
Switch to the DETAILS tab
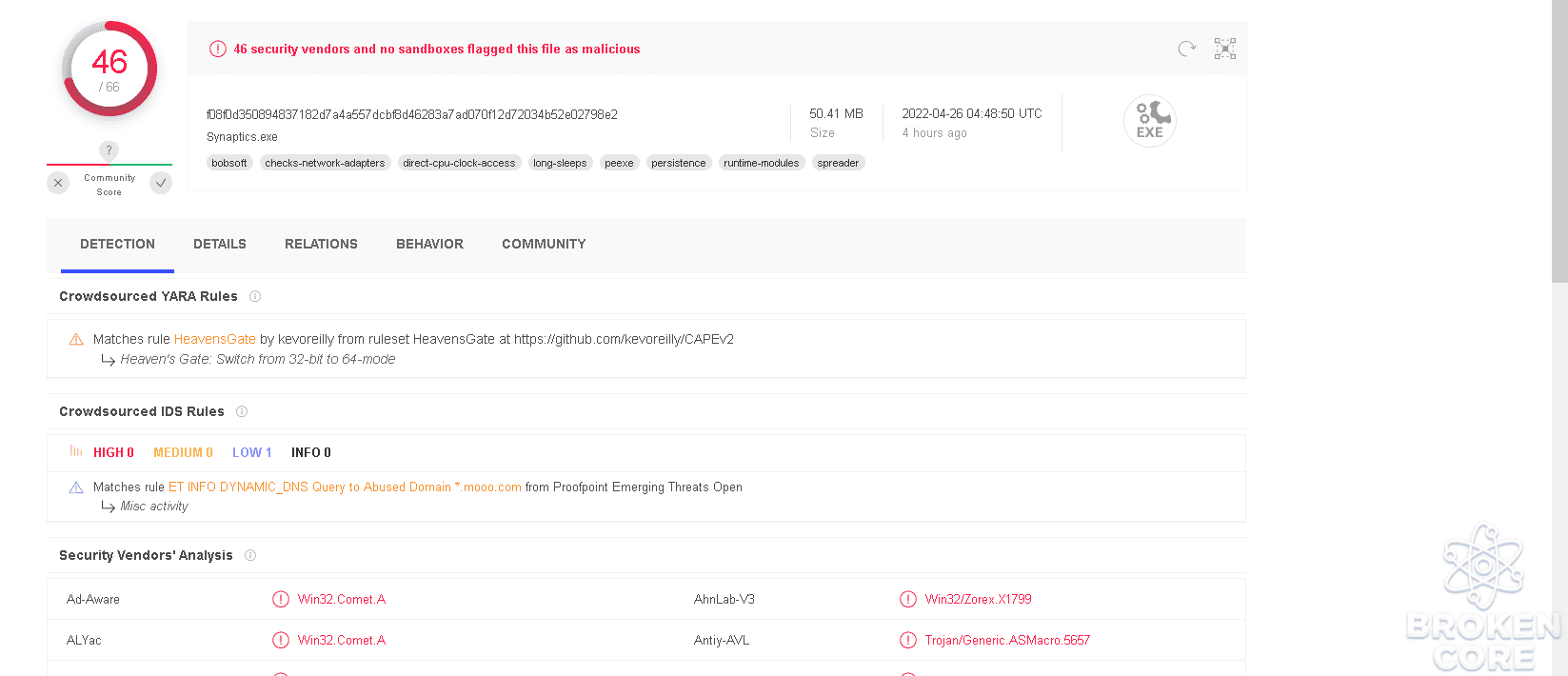click(220, 245)
